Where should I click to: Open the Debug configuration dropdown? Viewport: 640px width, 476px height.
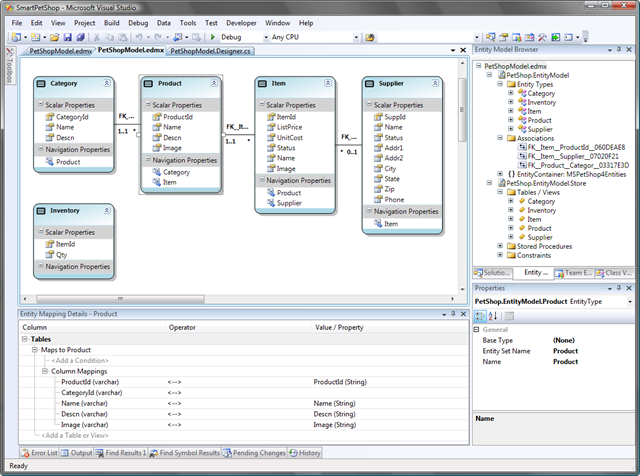[266, 38]
